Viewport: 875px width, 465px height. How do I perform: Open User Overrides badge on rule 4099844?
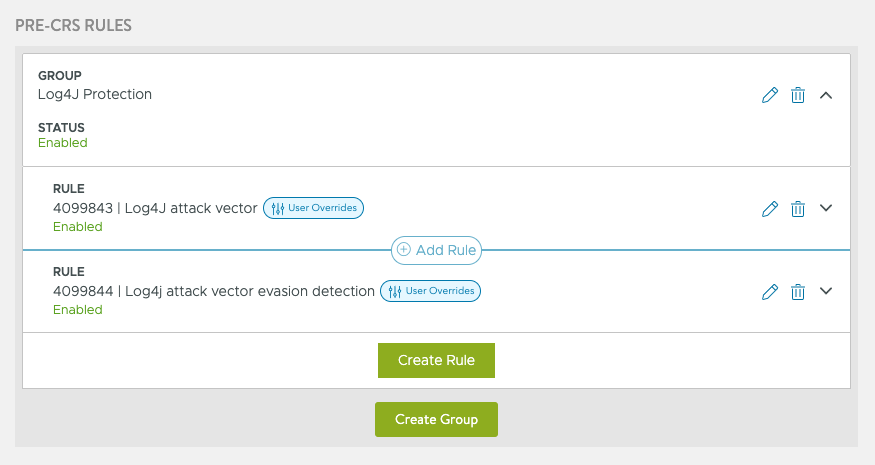tap(430, 291)
